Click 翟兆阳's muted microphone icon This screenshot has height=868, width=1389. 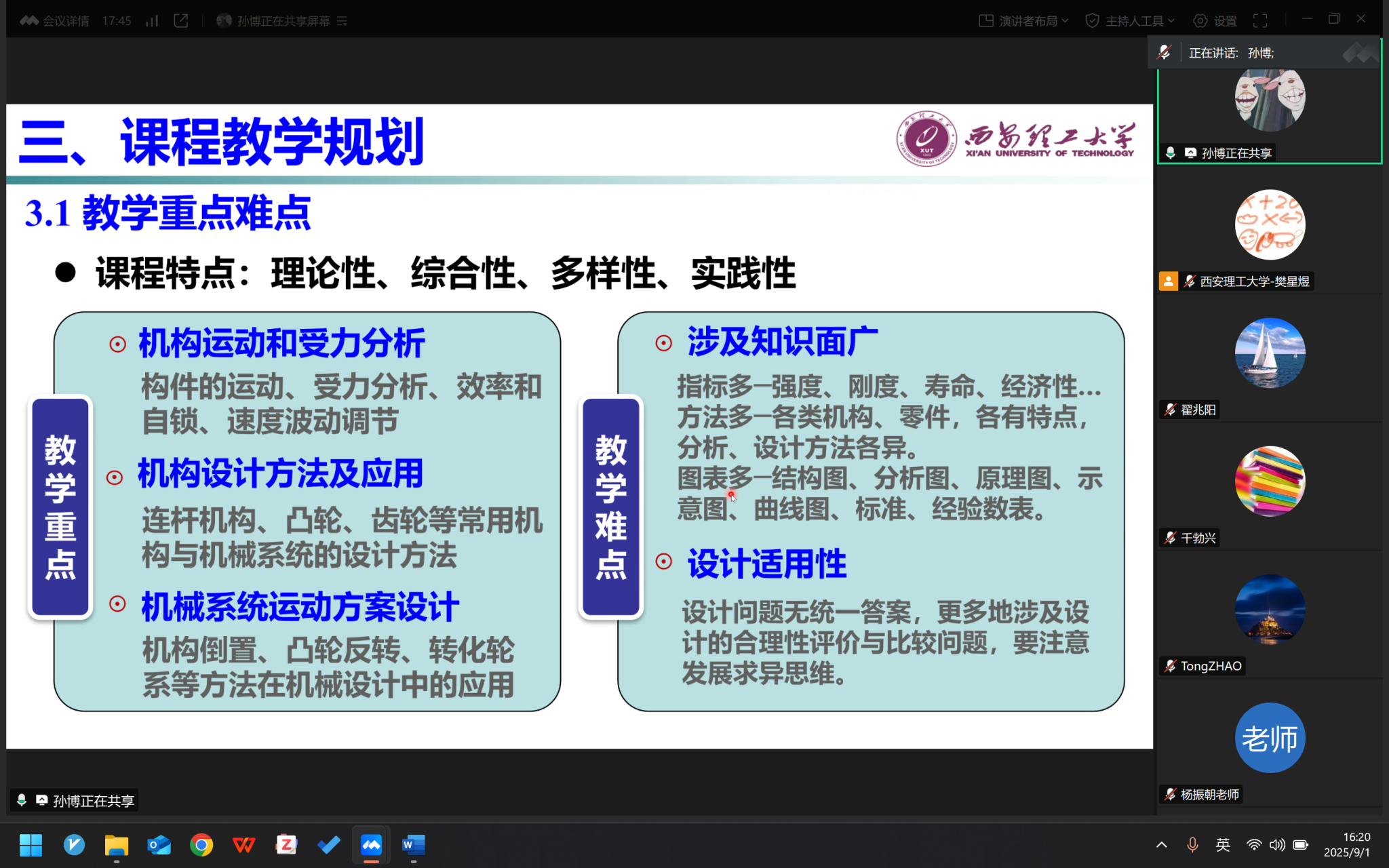(x=1171, y=410)
